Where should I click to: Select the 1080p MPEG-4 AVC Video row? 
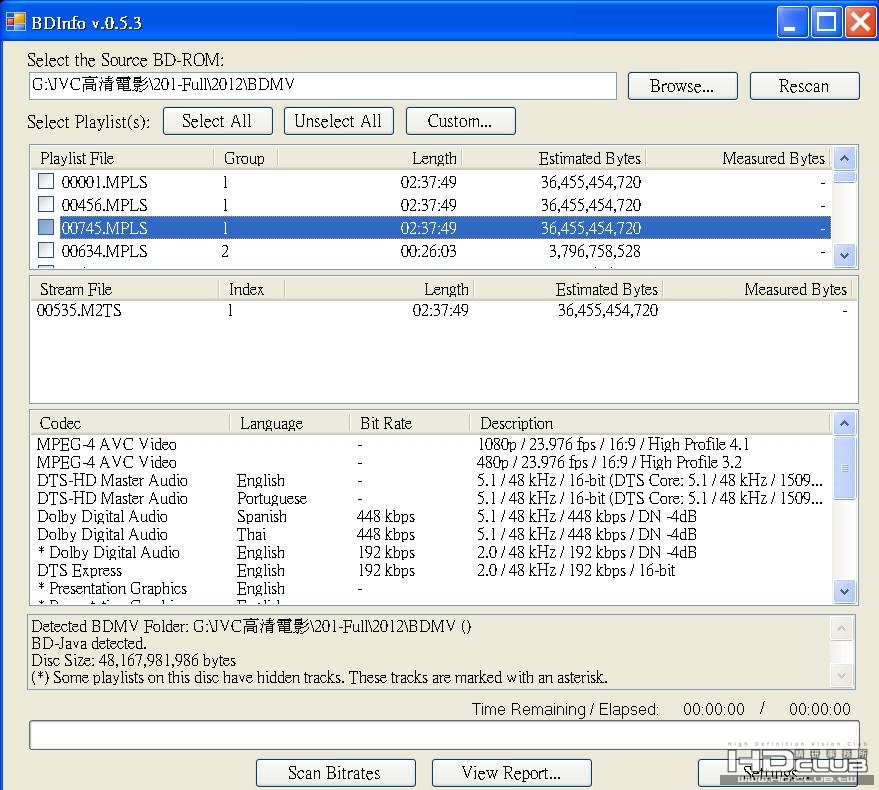tap(431, 444)
